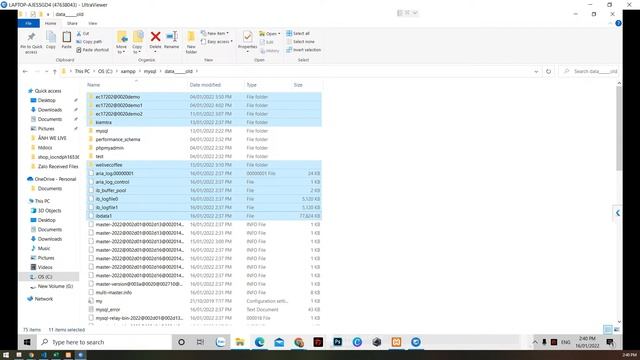Open Explorer help question mark icon
Viewport: 640px width, 360px height.
(x=618, y=24)
